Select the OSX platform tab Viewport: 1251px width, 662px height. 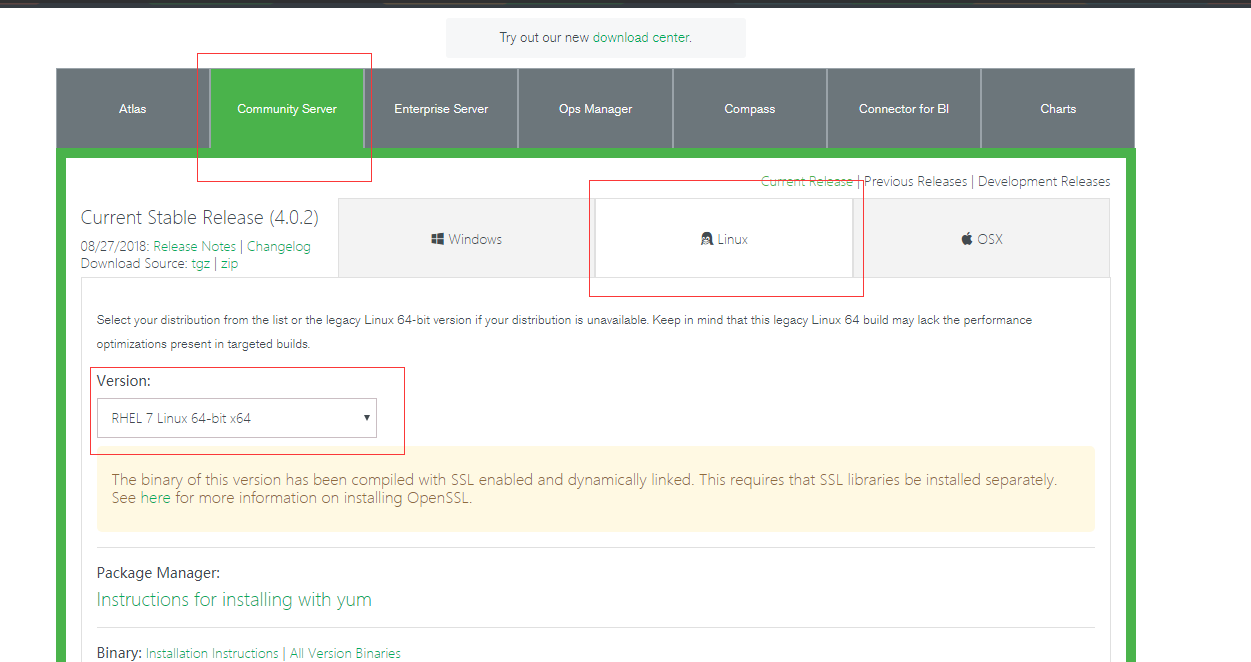click(982, 238)
